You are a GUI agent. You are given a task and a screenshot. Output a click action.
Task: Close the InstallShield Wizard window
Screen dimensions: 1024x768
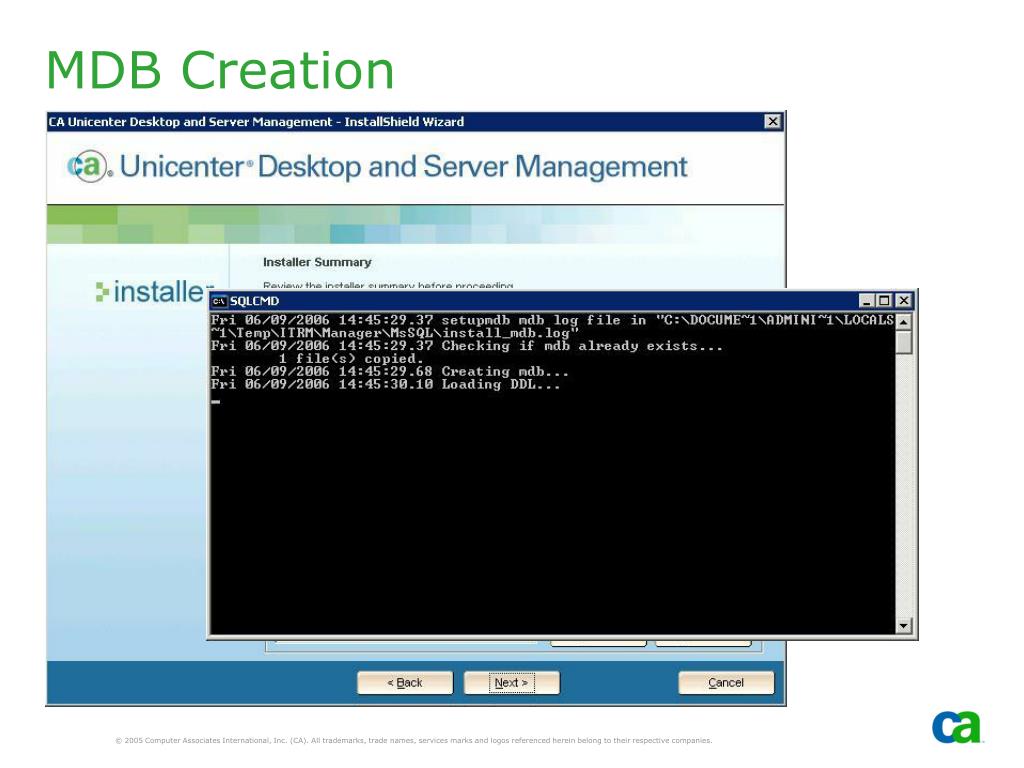(x=773, y=121)
